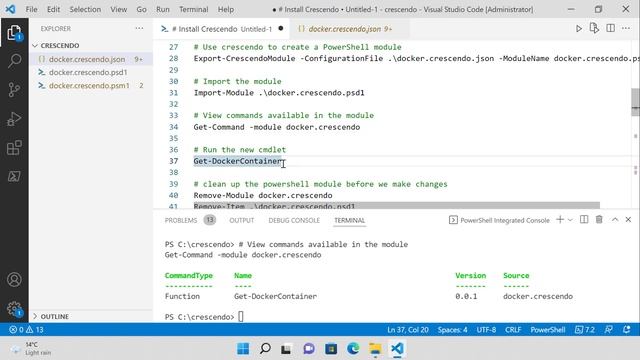Create a new terminal with plus icon
This screenshot has width=640, height=360.
[x=560, y=220]
